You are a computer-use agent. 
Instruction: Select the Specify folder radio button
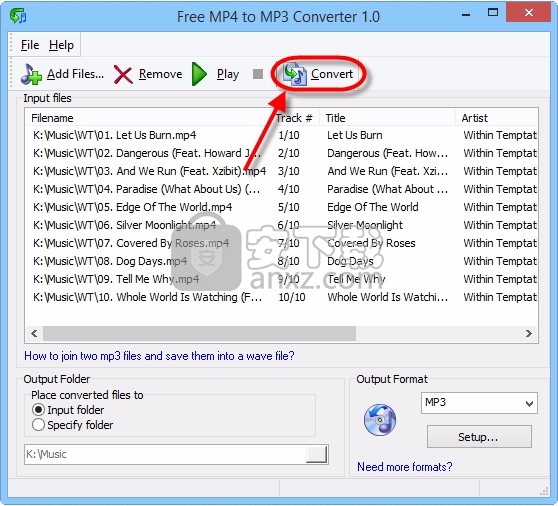coord(38,425)
